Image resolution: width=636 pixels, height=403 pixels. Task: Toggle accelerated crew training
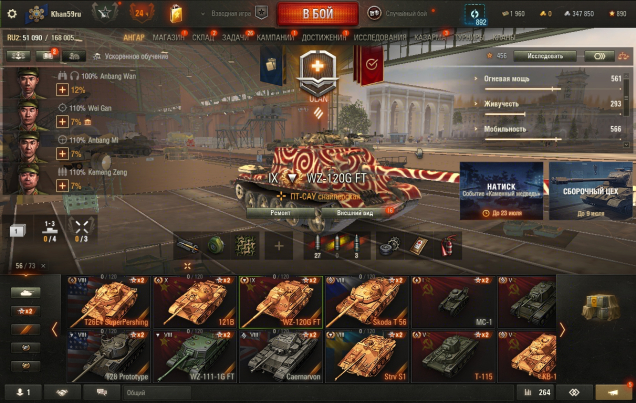131,56
